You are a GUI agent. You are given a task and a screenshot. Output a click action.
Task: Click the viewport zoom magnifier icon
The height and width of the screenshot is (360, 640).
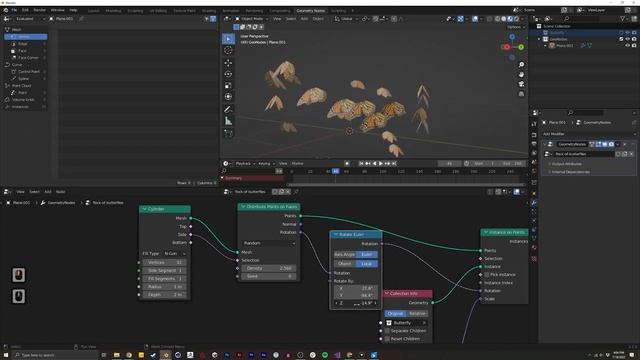click(x=521, y=65)
